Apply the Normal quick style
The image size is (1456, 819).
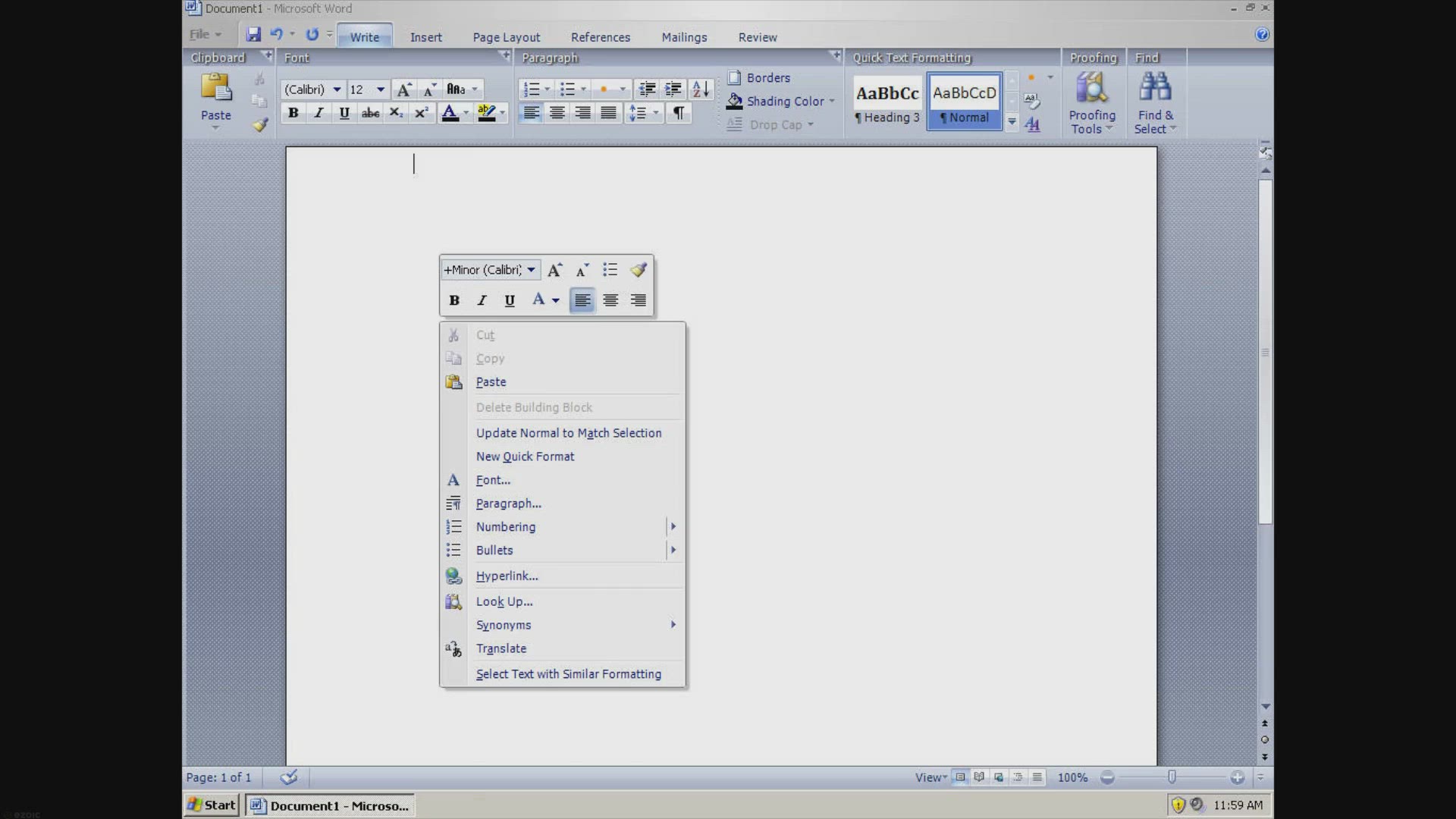coord(965,101)
